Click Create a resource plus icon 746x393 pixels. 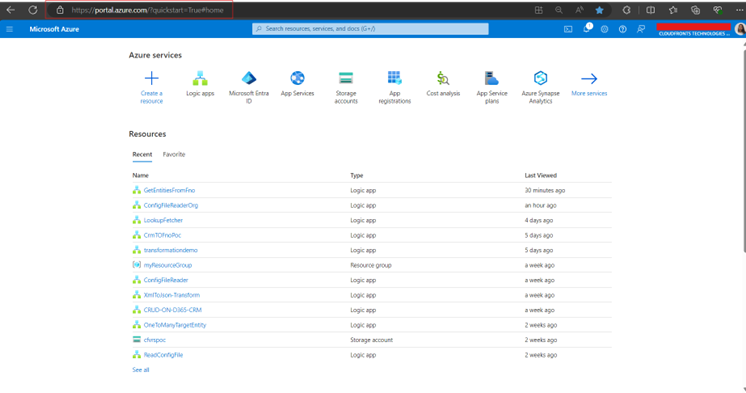point(151,78)
